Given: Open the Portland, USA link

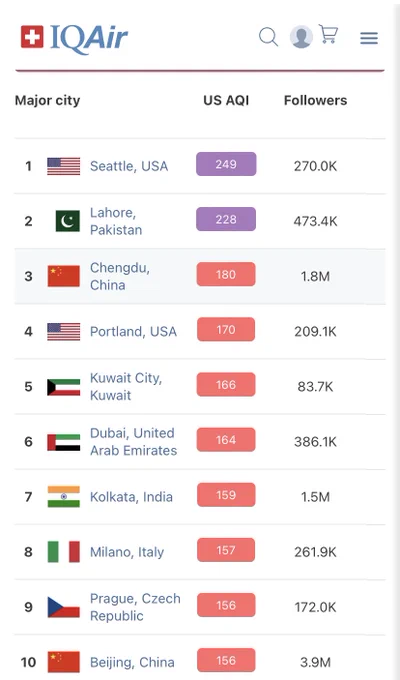Looking at the screenshot, I should 133,331.
